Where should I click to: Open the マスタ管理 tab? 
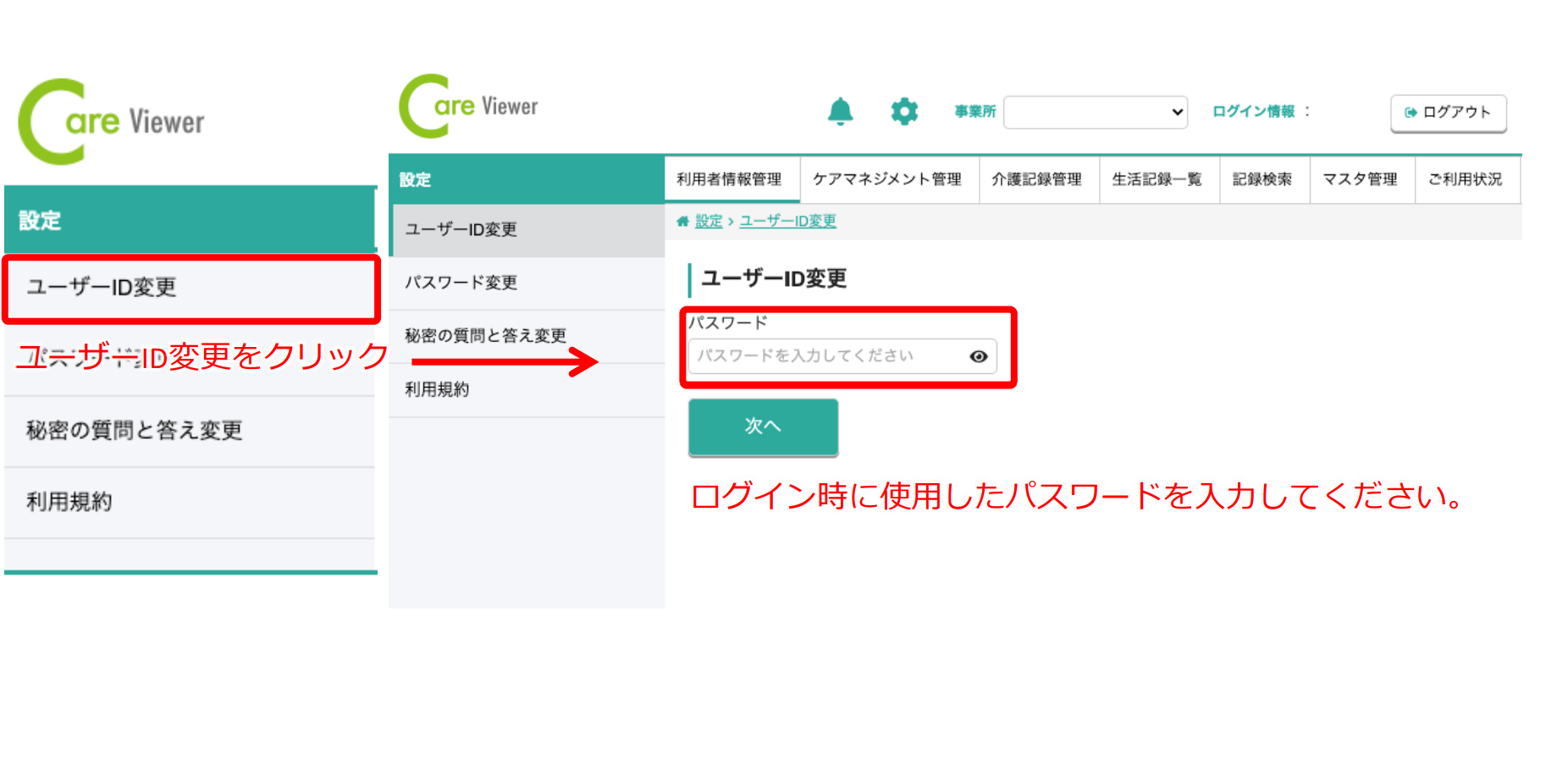tap(1360, 179)
